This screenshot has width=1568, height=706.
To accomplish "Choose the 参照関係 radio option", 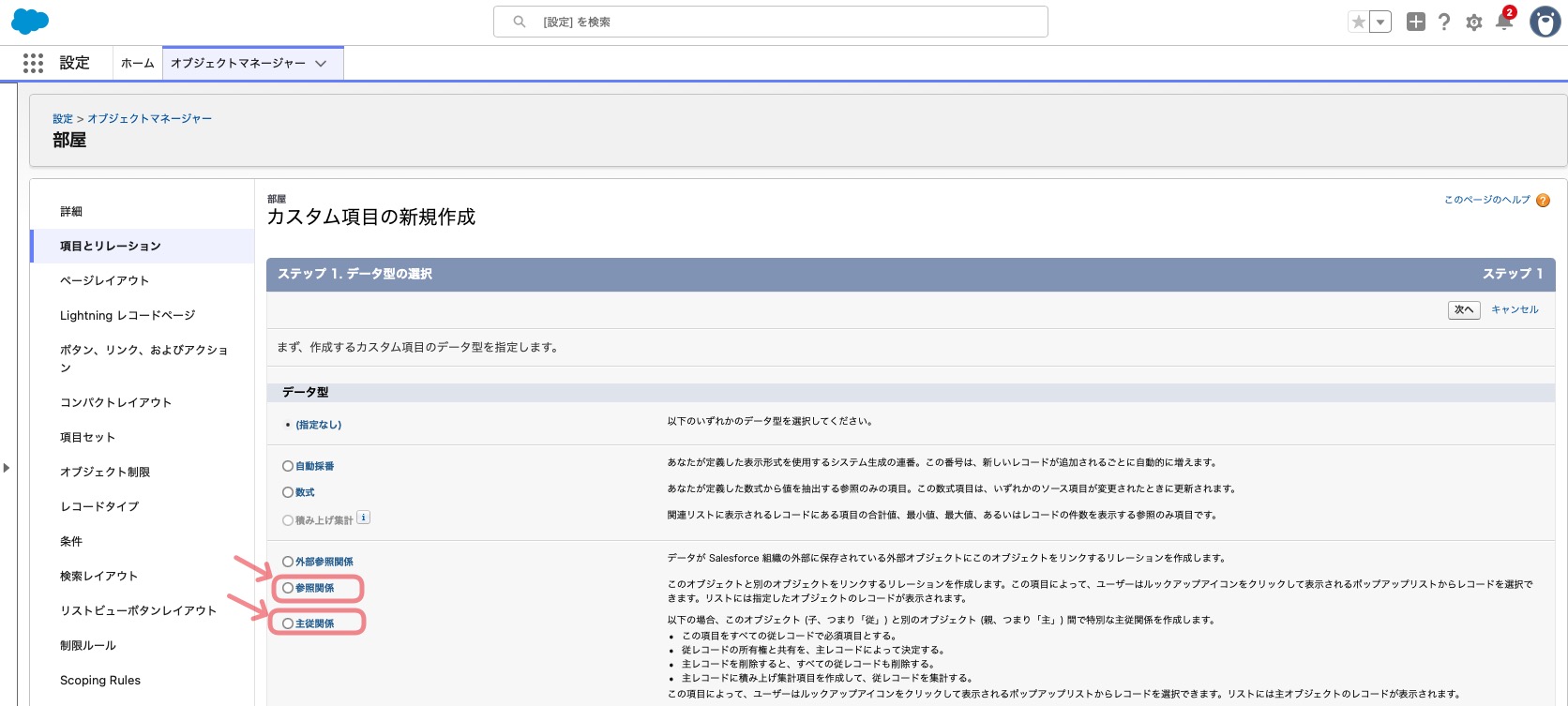I will tap(288, 588).
